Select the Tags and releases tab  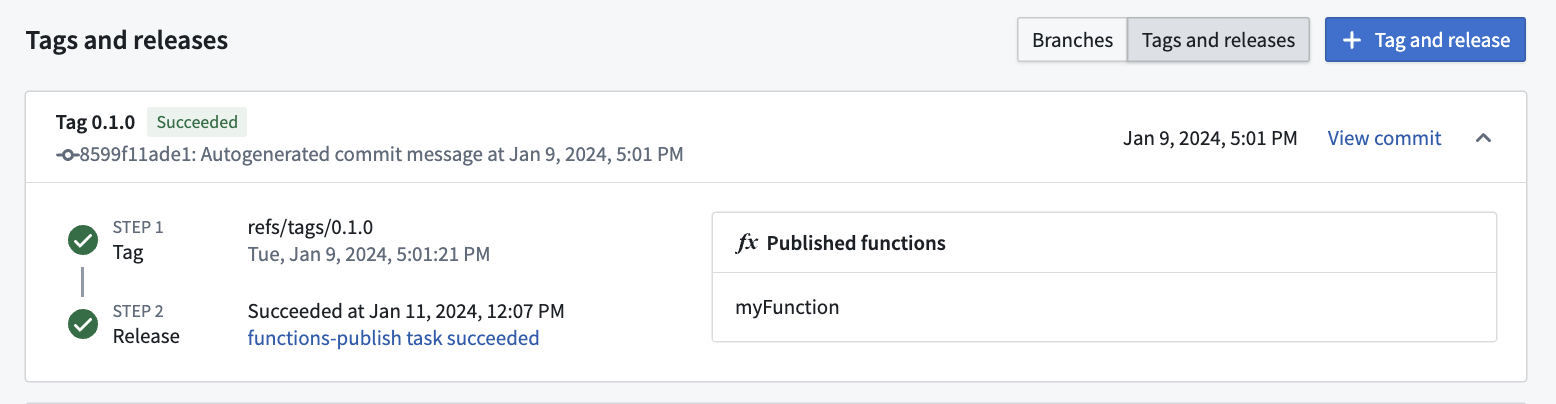(x=1218, y=40)
